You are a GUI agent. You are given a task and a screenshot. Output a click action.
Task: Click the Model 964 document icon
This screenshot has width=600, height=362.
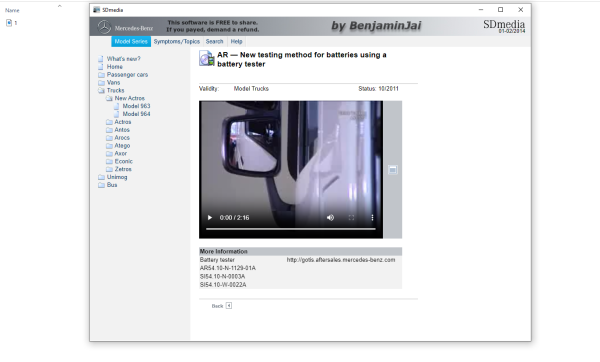(117, 114)
